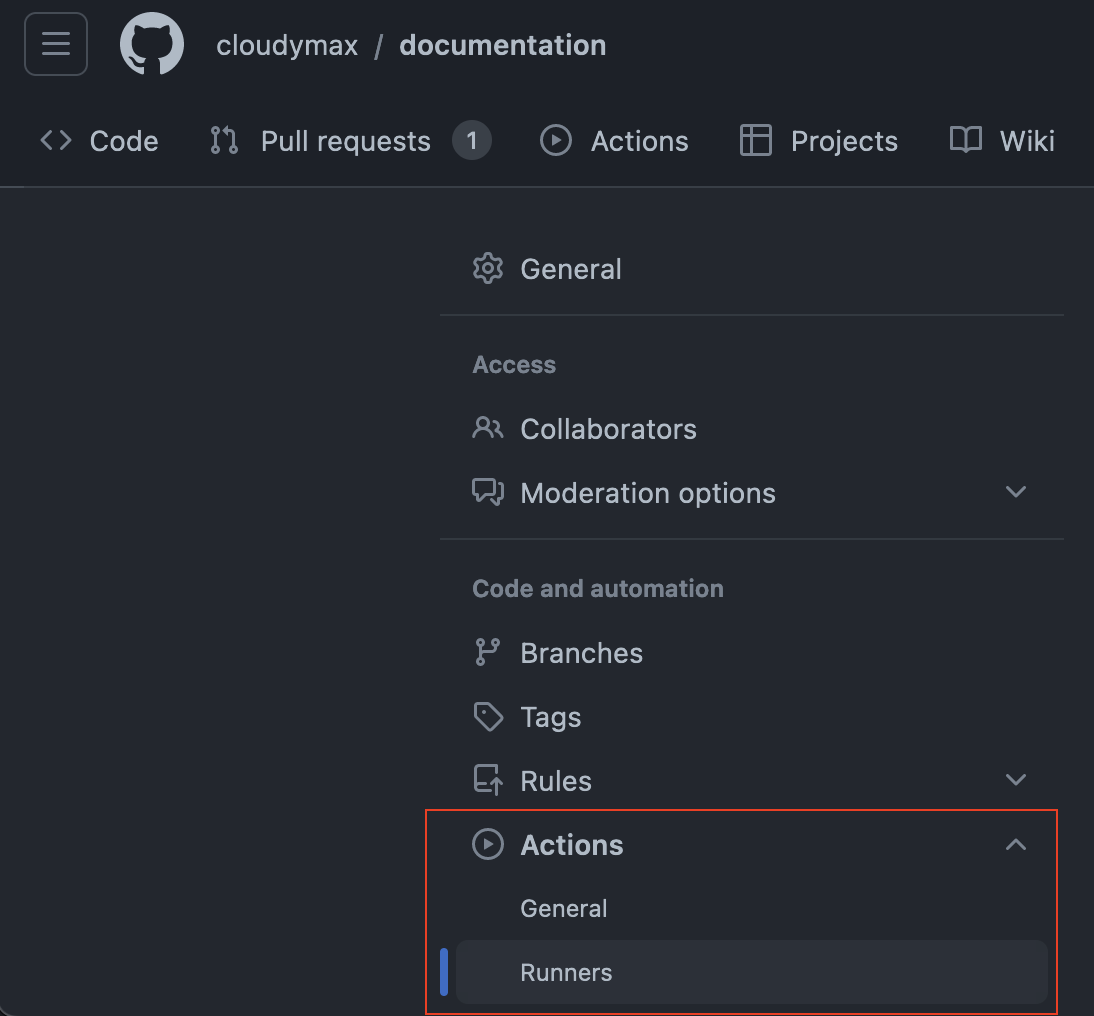
Task: Click the Actions play icon in sidebar
Action: 487,845
